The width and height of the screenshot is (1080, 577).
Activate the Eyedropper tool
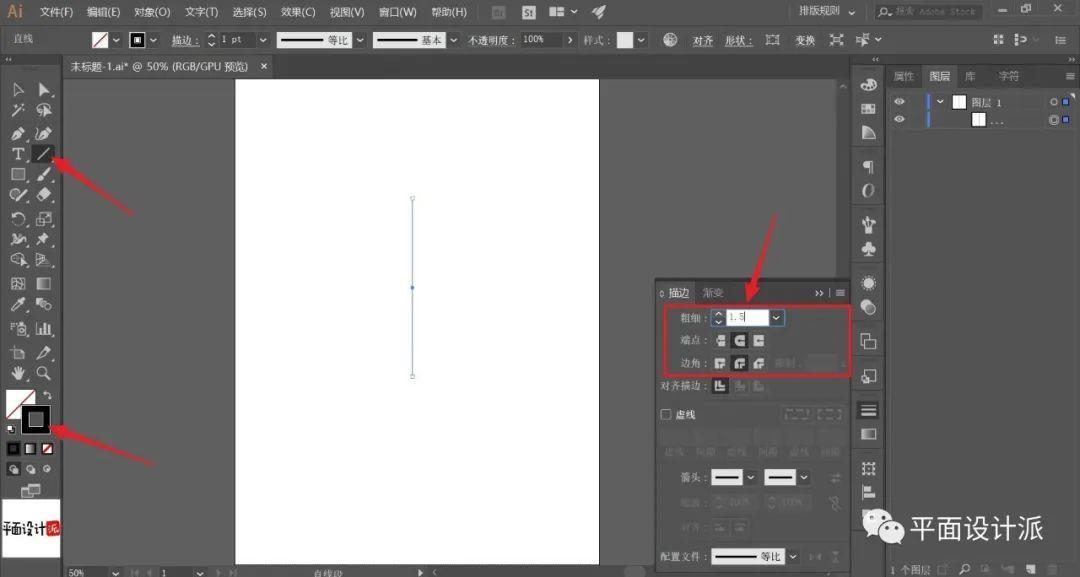(18, 305)
